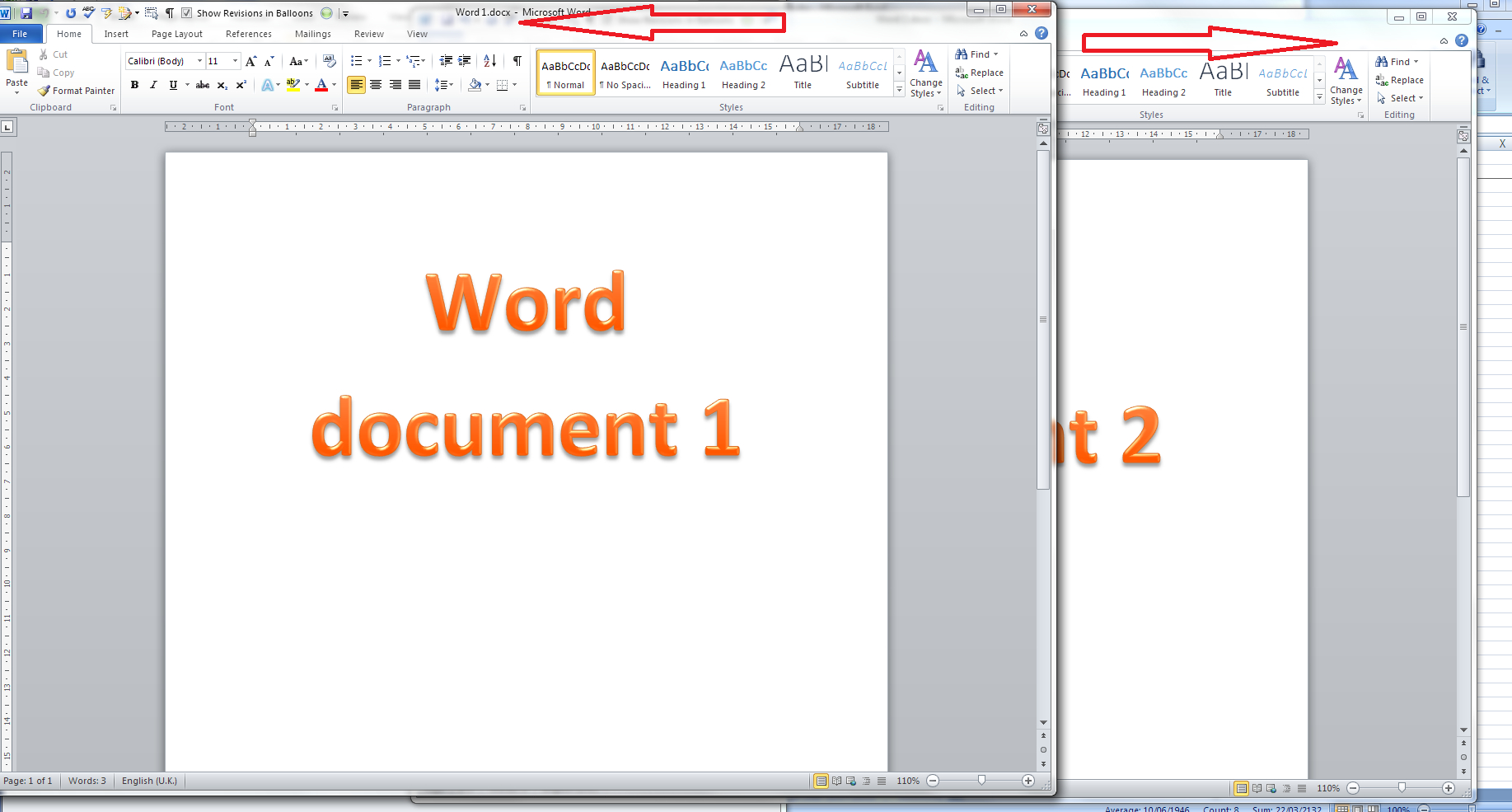The width and height of the screenshot is (1512, 812).
Task: Apply bold formatting to text
Action: click(x=133, y=85)
